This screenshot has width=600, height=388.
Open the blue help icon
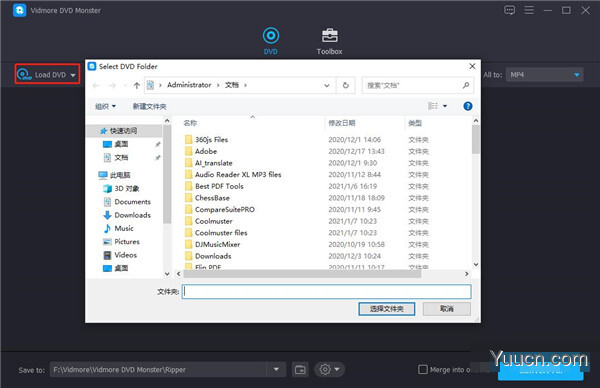(x=468, y=106)
